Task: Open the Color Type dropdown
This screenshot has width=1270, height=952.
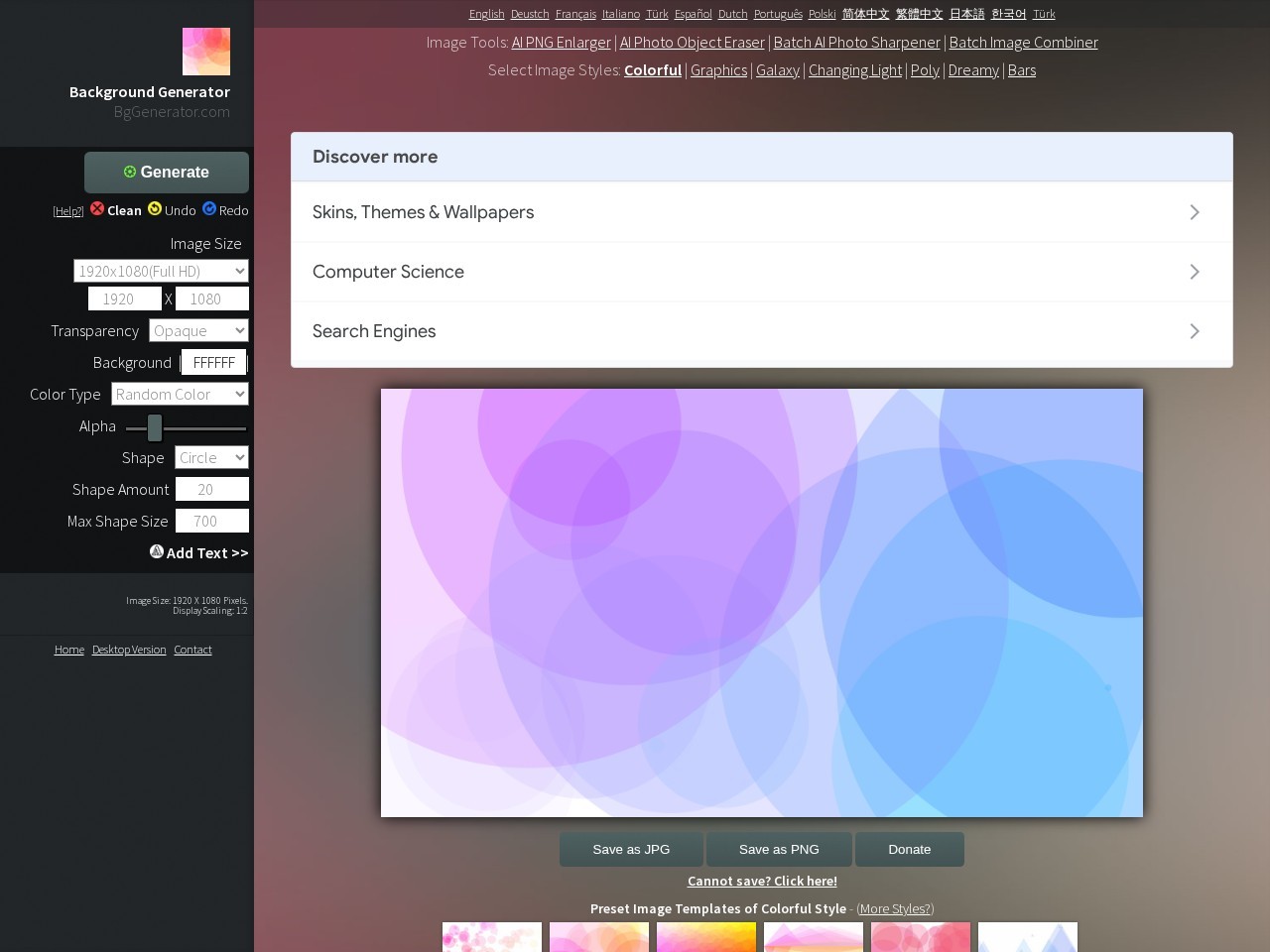Action: click(x=180, y=394)
